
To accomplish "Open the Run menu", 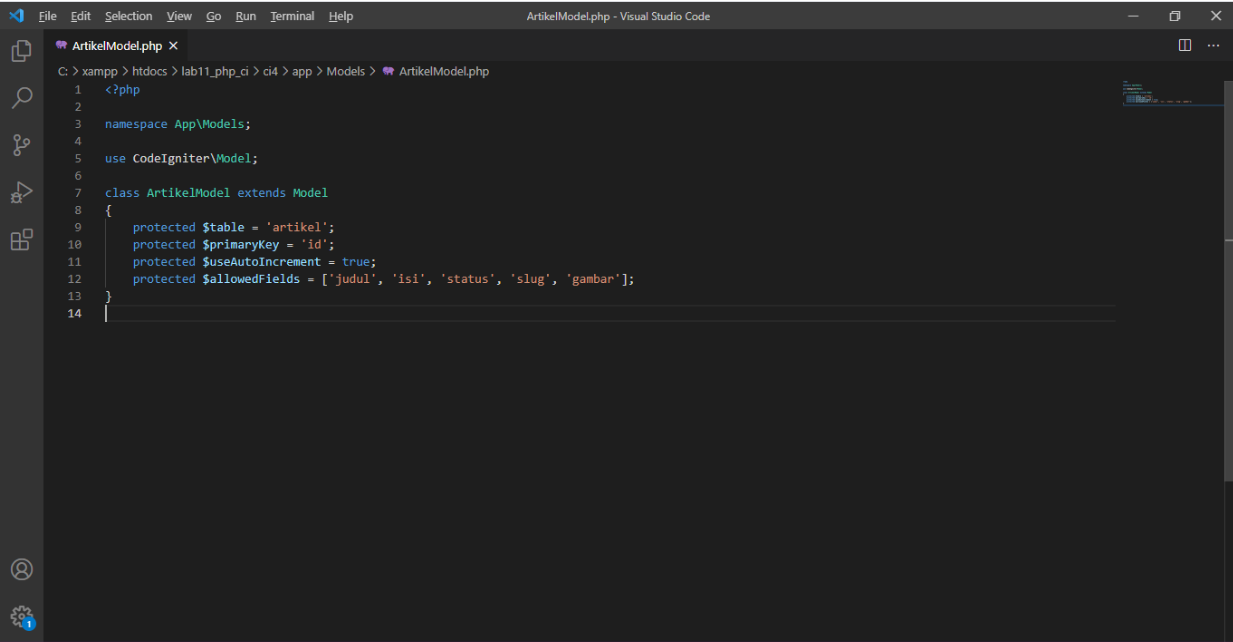I will (x=245, y=15).
